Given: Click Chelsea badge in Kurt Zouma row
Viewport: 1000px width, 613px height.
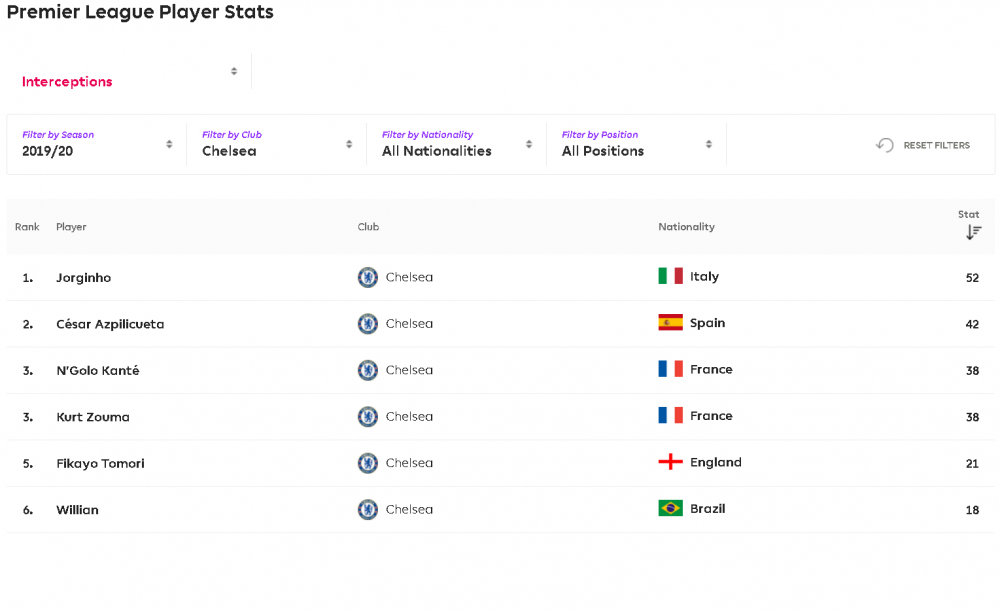Looking at the screenshot, I should point(367,417).
